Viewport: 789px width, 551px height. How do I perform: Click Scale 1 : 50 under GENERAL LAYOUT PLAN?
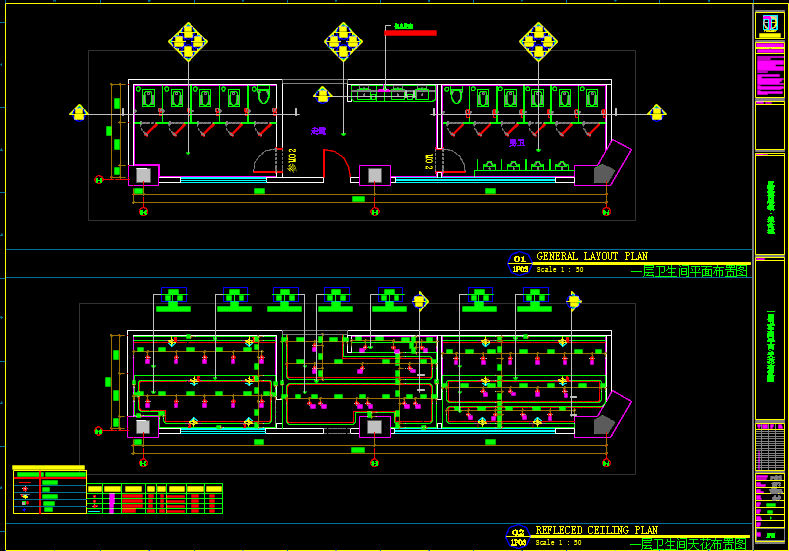click(x=560, y=270)
